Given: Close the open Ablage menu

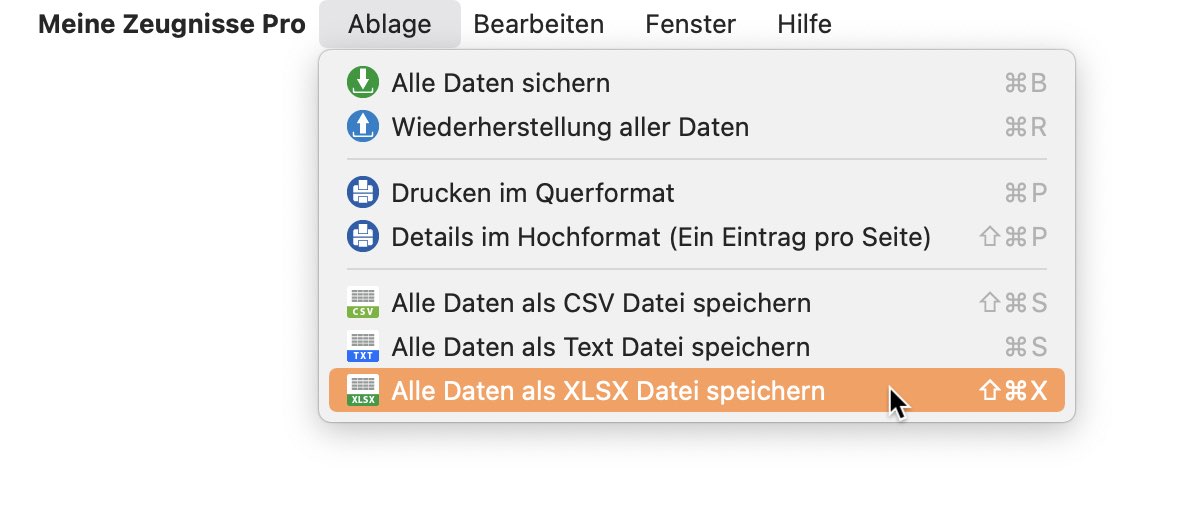Looking at the screenshot, I should tap(390, 24).
